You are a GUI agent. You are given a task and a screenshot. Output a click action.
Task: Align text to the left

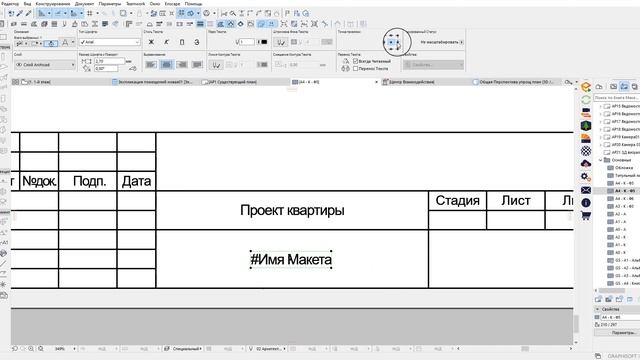pos(151,64)
